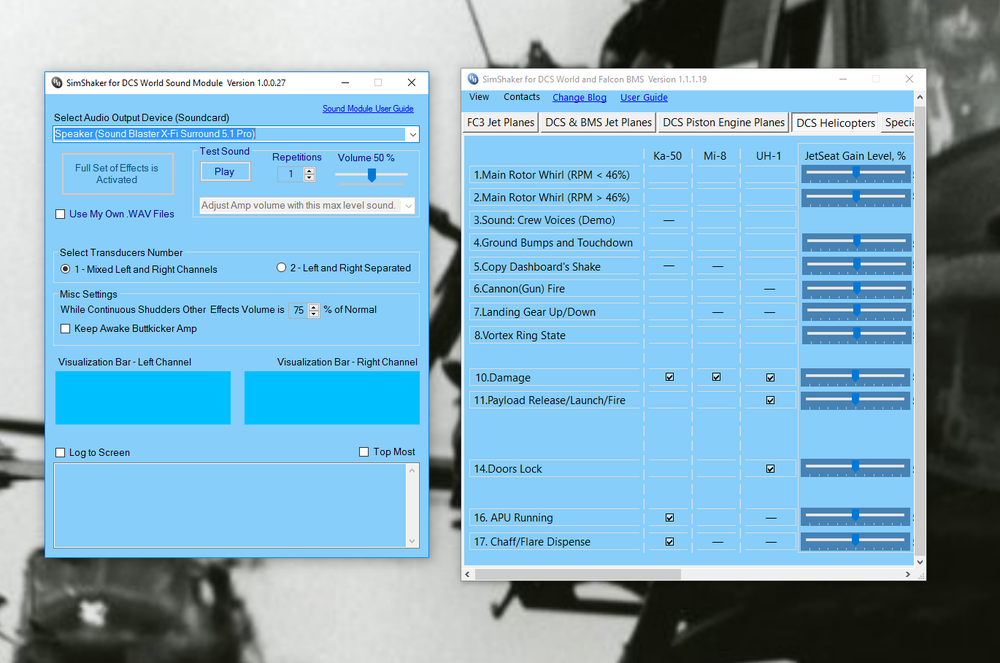The image size is (1000, 663).
Task: Open the Audio Output Device dropdown
Action: [413, 135]
